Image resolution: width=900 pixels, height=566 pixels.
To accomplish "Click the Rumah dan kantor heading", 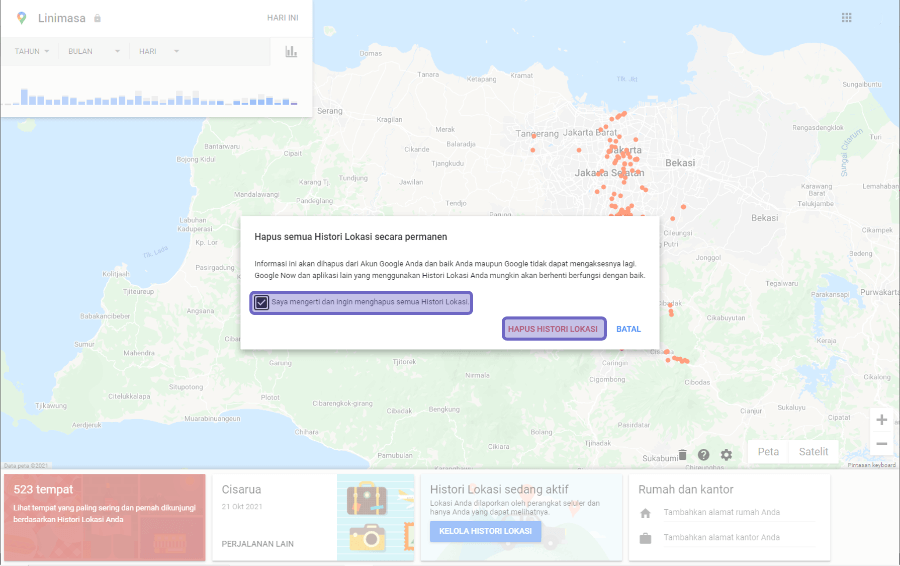I will coord(686,489).
